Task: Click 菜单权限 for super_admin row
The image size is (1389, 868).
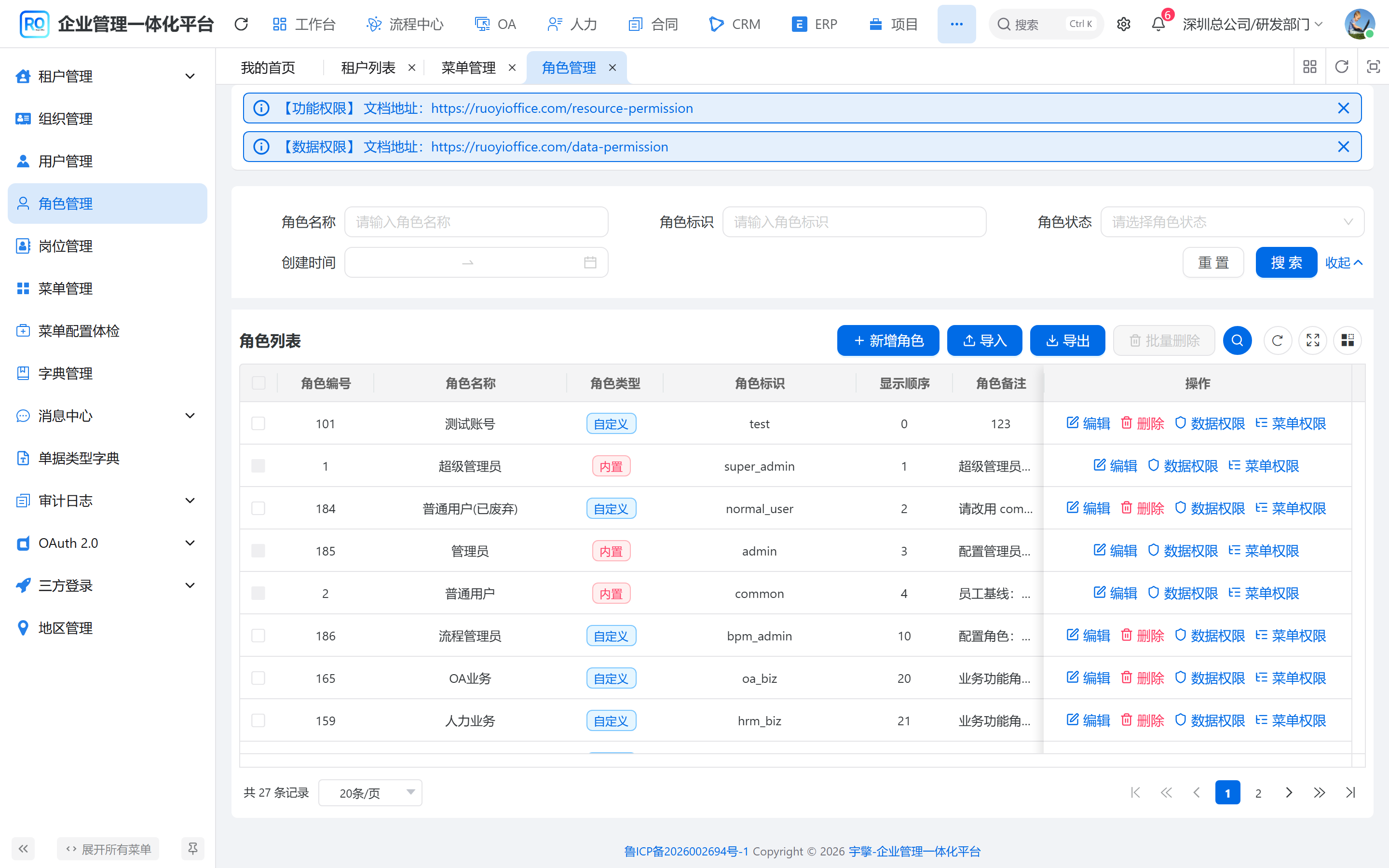Action: coord(1264,465)
